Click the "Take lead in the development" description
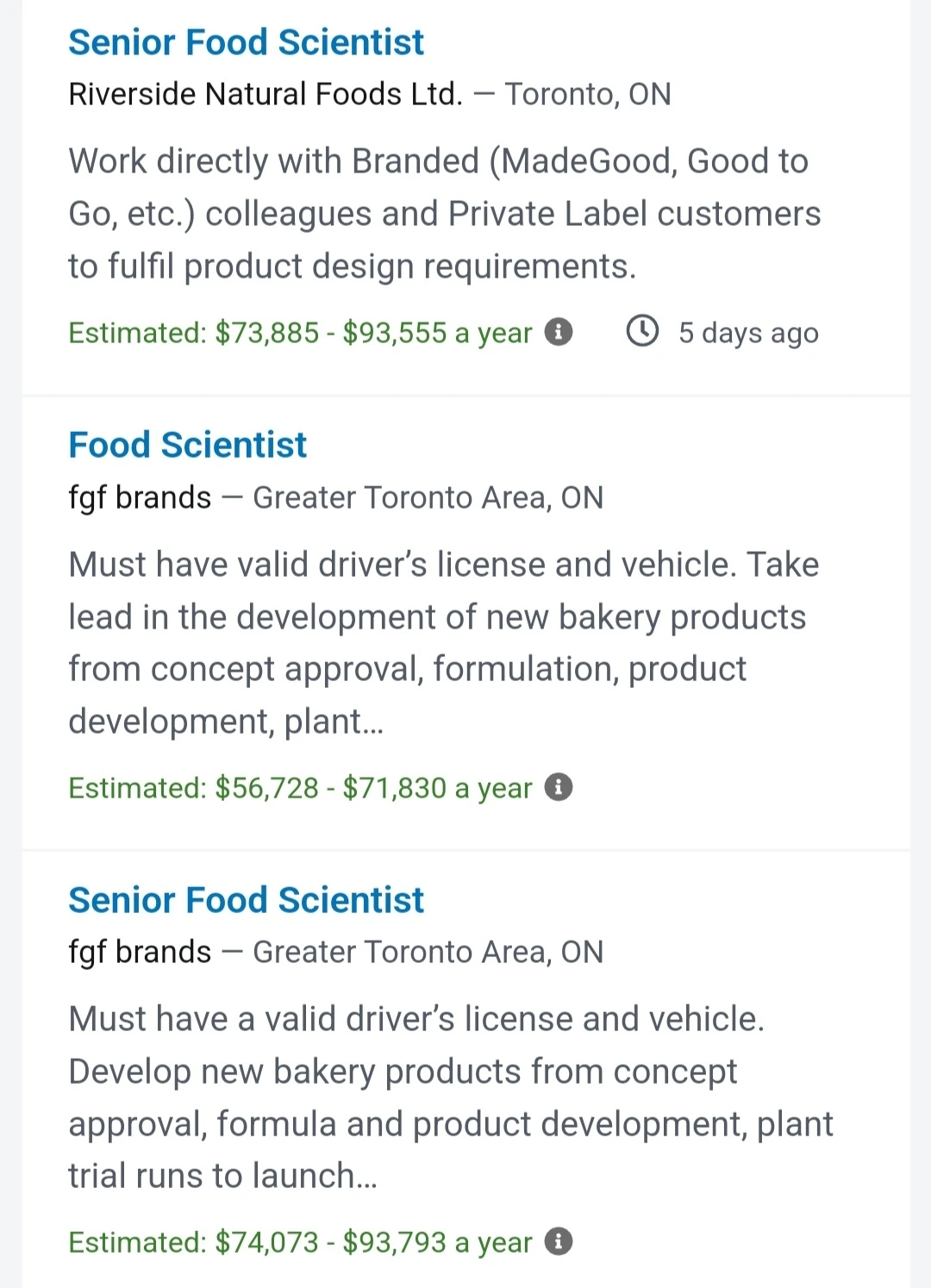The width and height of the screenshot is (931, 1288). [443, 642]
